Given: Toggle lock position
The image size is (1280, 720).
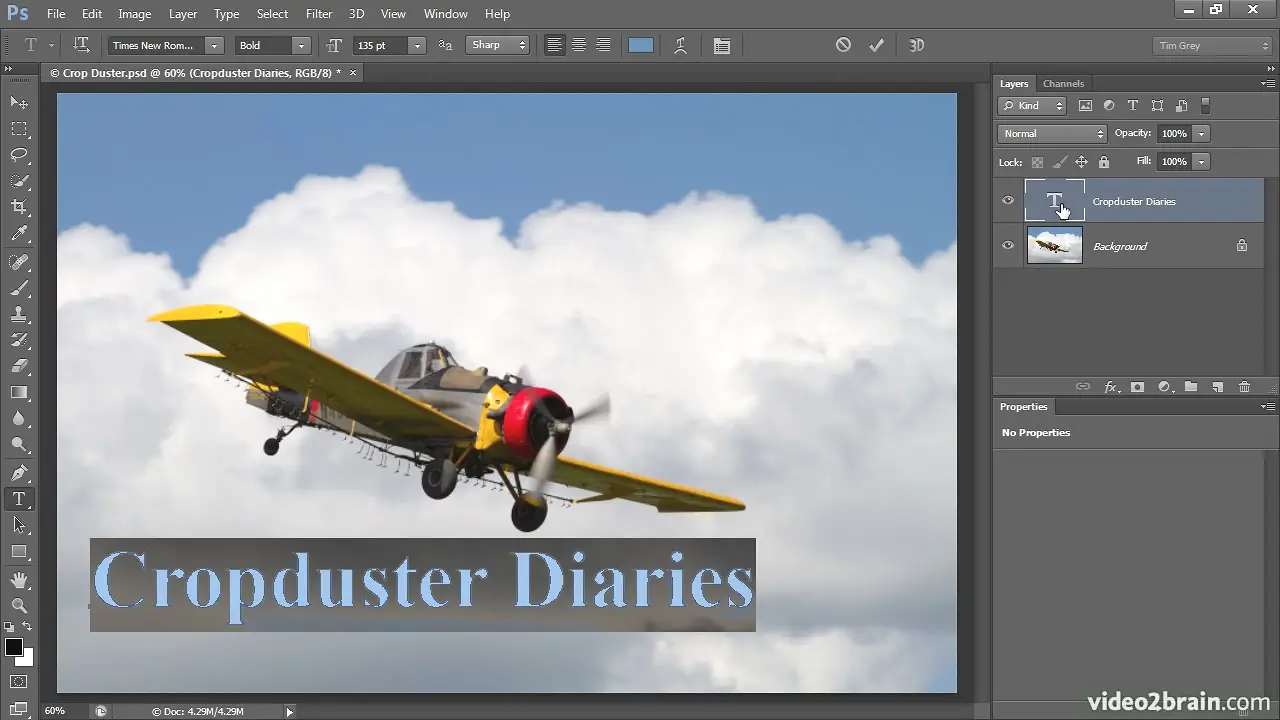Looking at the screenshot, I should (1081, 162).
